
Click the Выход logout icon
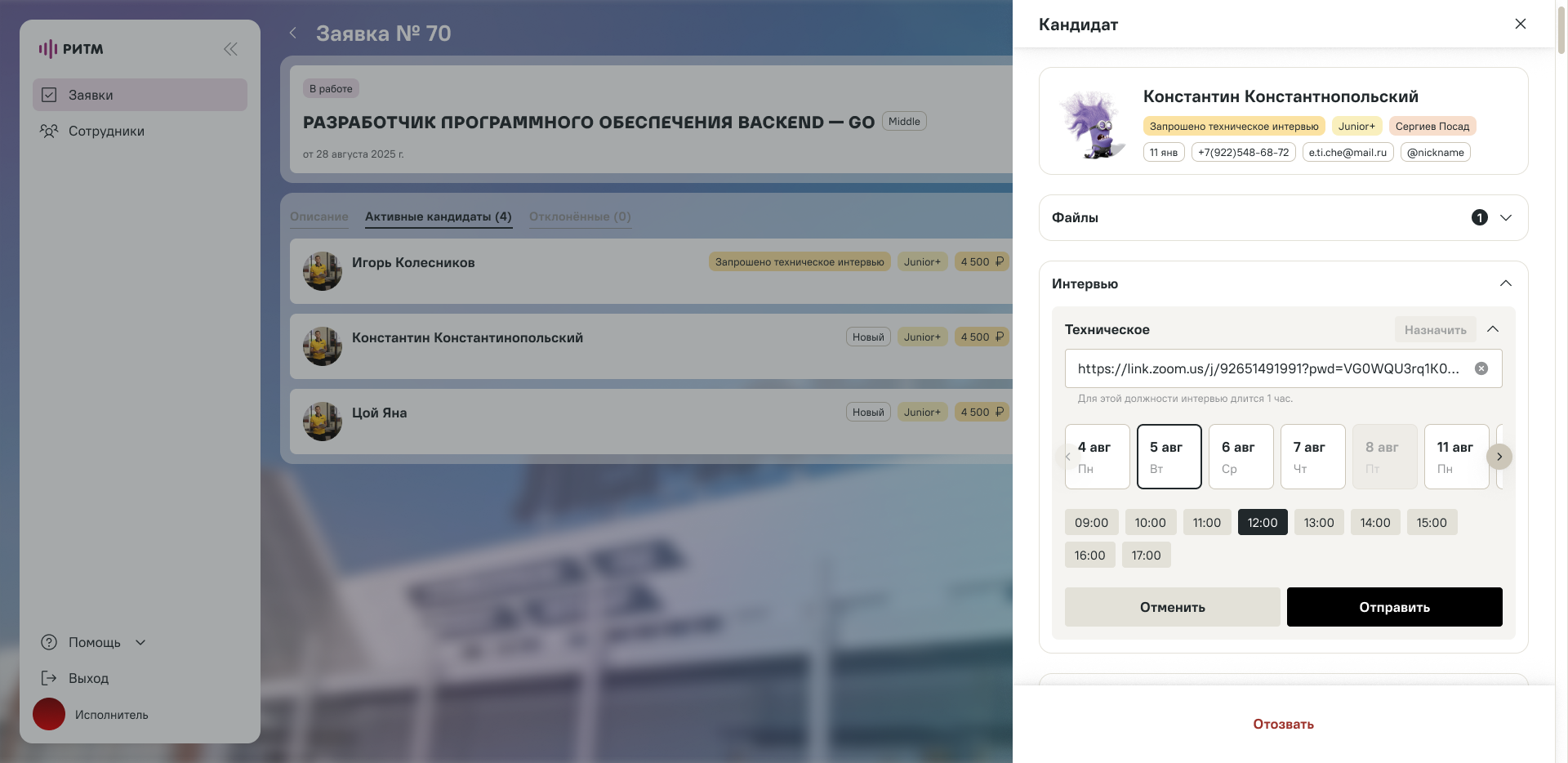tap(49, 678)
